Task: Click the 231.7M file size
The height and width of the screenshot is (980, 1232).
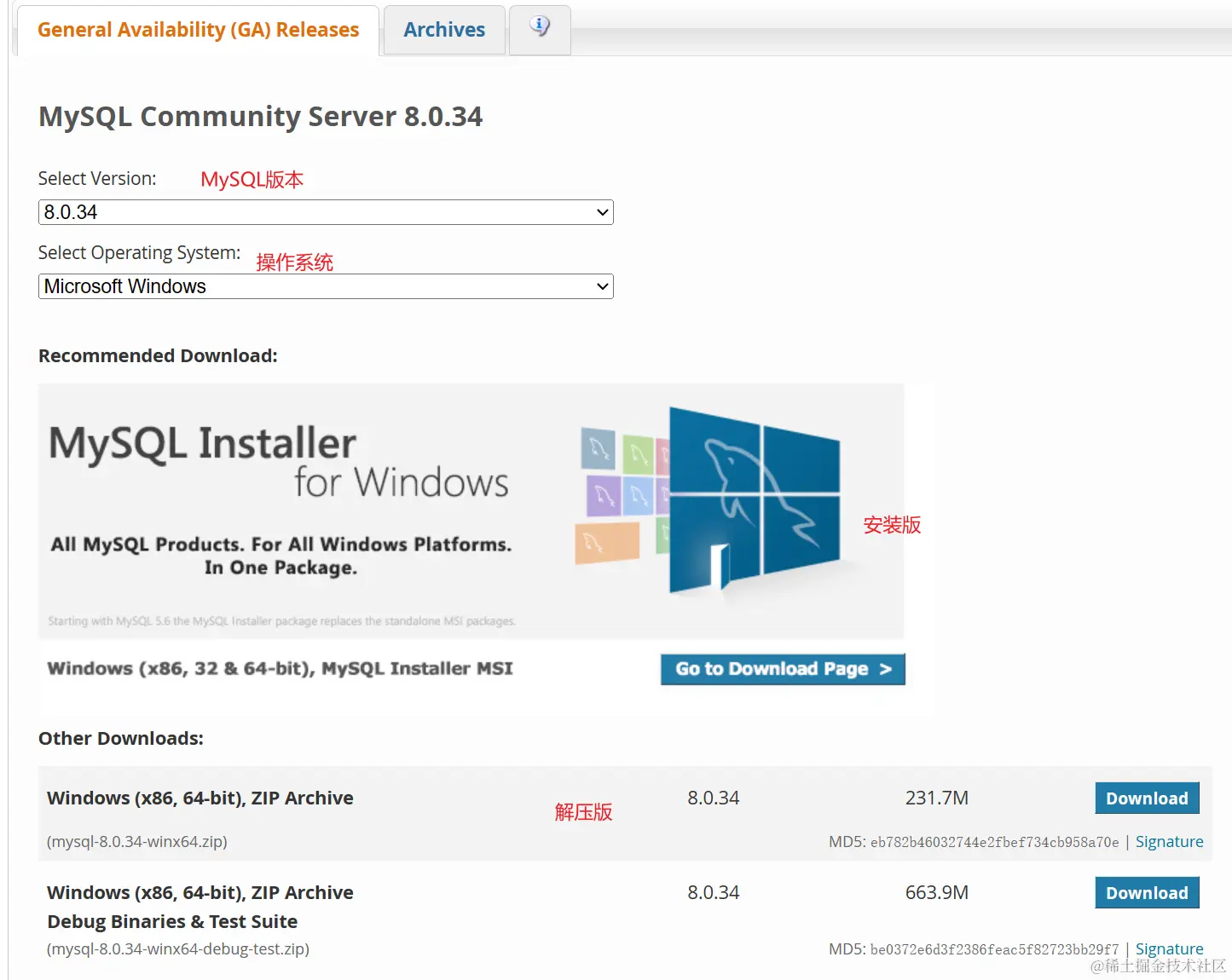Action: [x=937, y=798]
